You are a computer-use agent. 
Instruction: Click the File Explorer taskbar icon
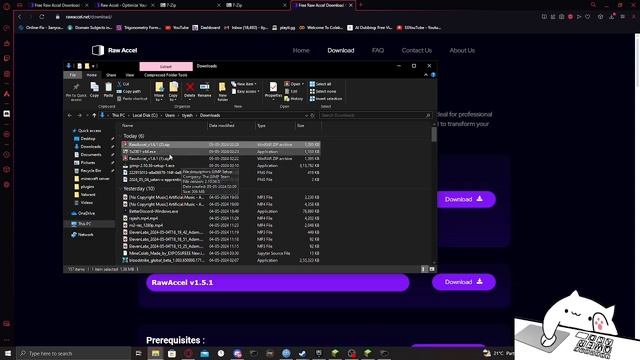pyautogui.click(x=156, y=353)
